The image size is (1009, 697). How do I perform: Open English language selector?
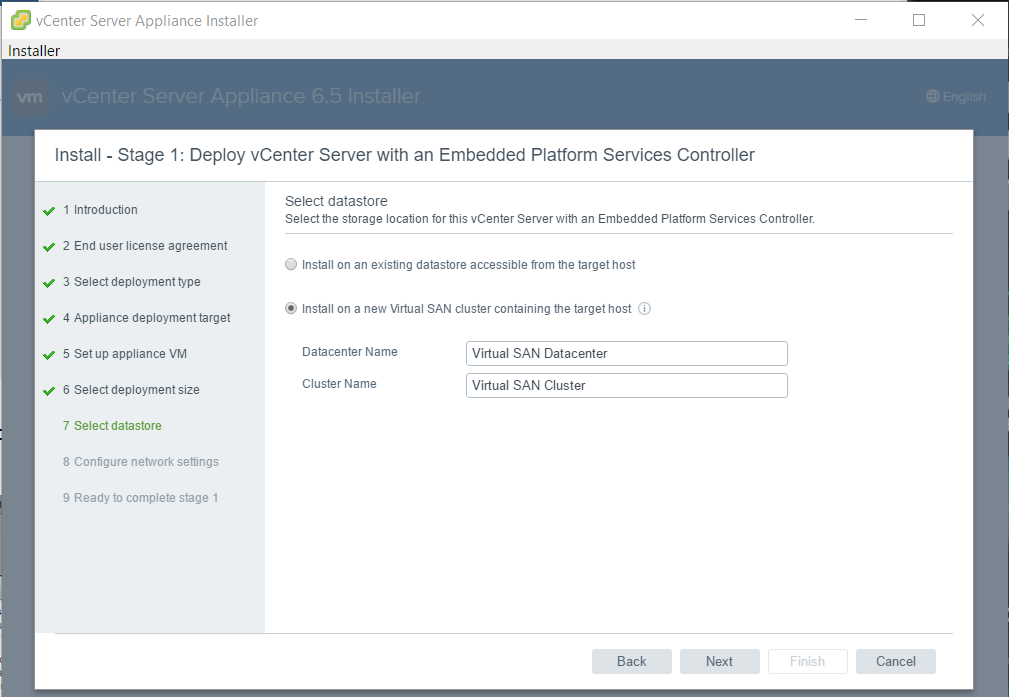tap(956, 97)
